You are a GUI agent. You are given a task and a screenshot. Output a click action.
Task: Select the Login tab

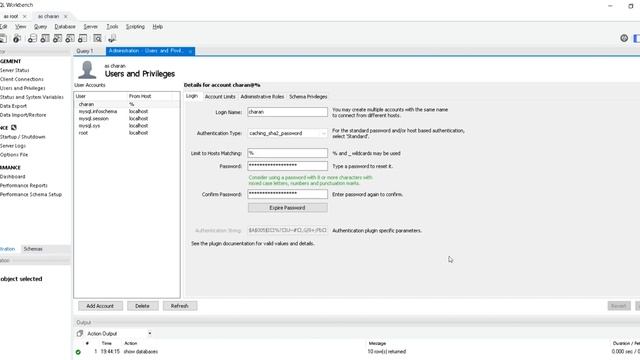click(x=192, y=96)
